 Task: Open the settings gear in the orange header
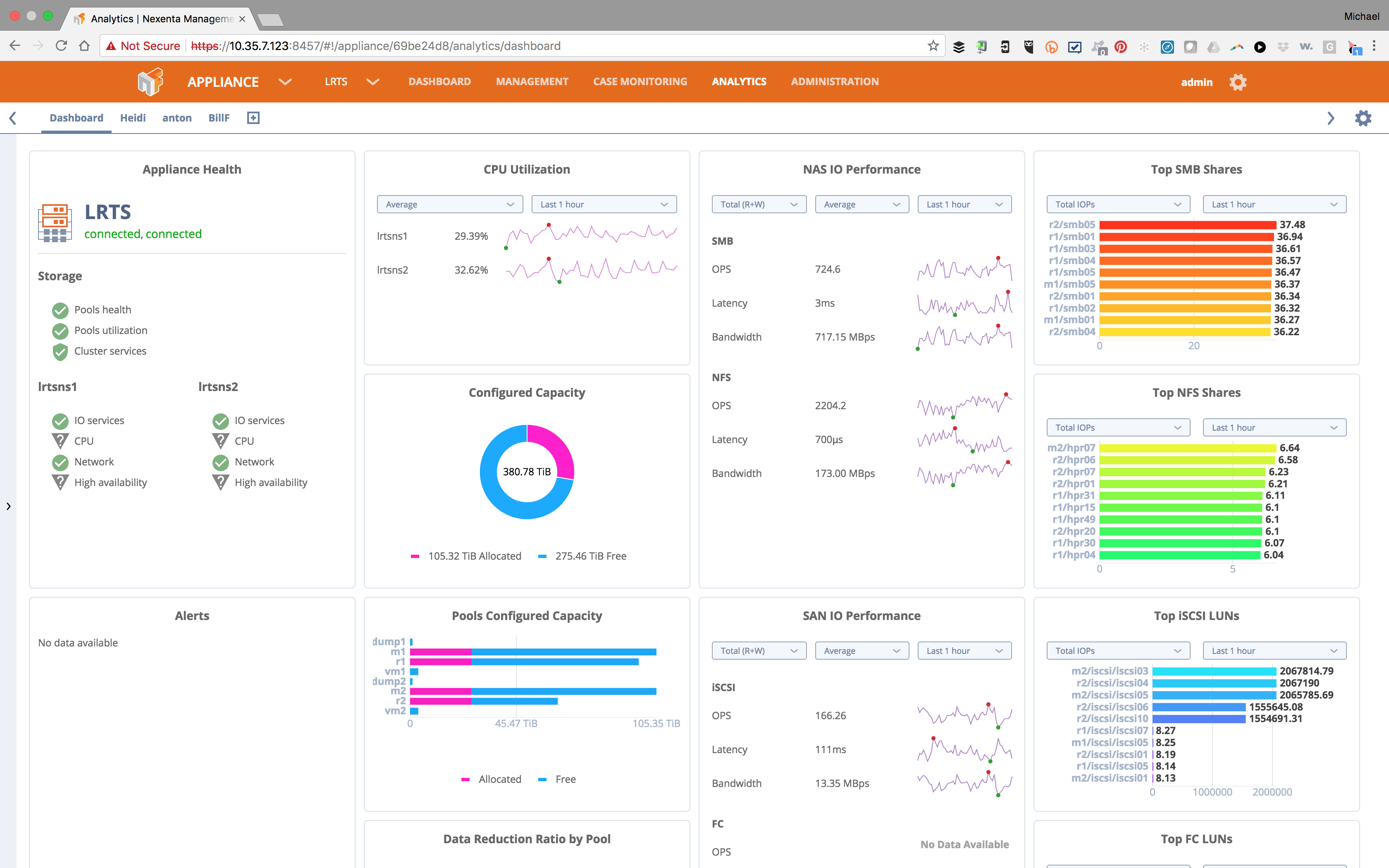coord(1238,81)
